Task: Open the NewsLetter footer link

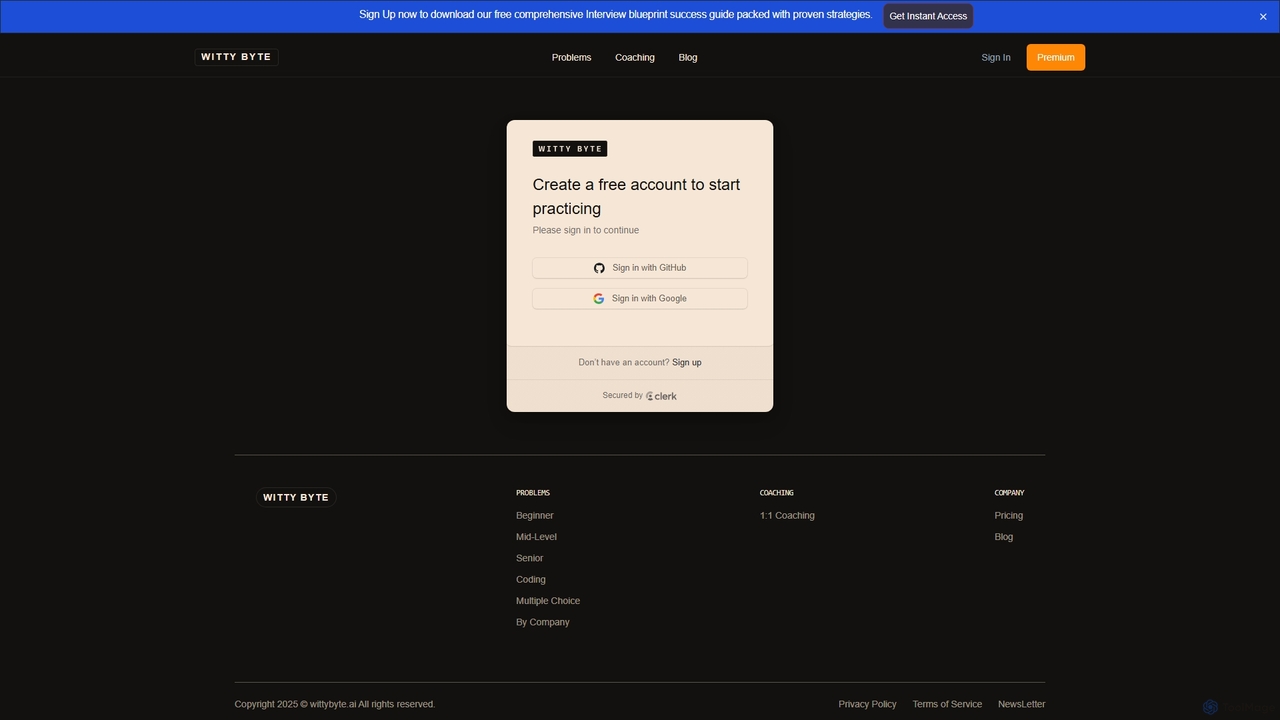Action: coord(1021,704)
